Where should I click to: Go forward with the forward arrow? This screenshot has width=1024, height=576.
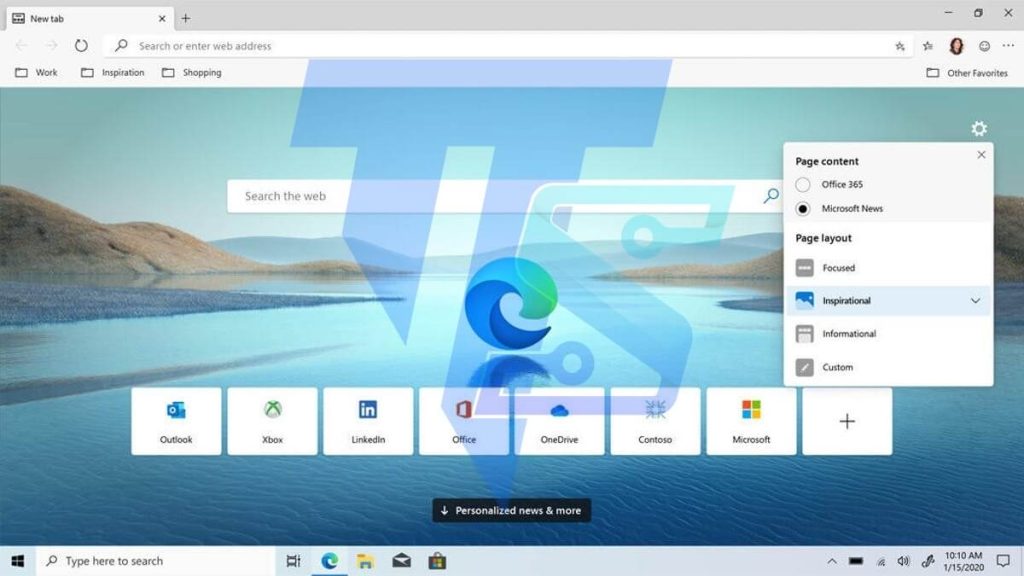pos(51,46)
